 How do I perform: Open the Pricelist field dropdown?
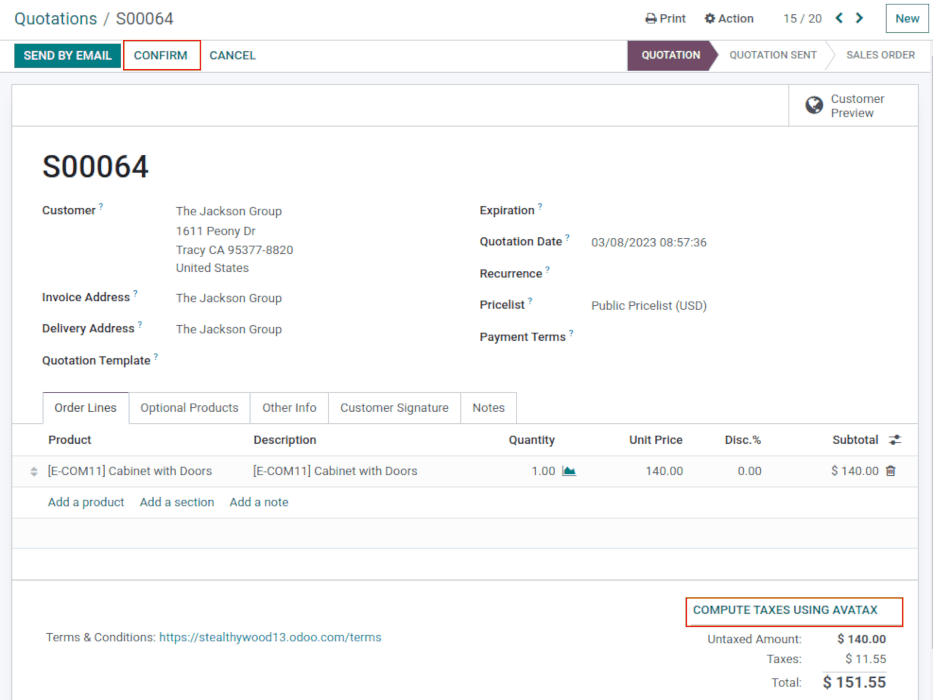click(650, 305)
